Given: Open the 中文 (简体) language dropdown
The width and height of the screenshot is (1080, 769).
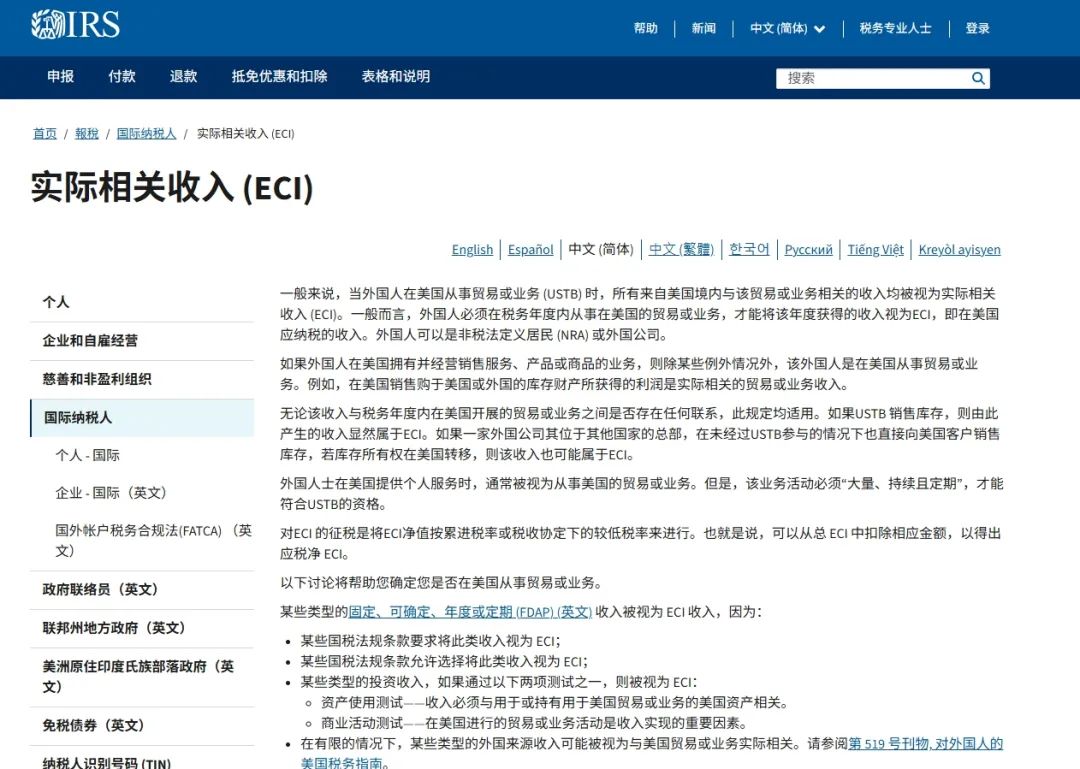Looking at the screenshot, I should point(788,28).
